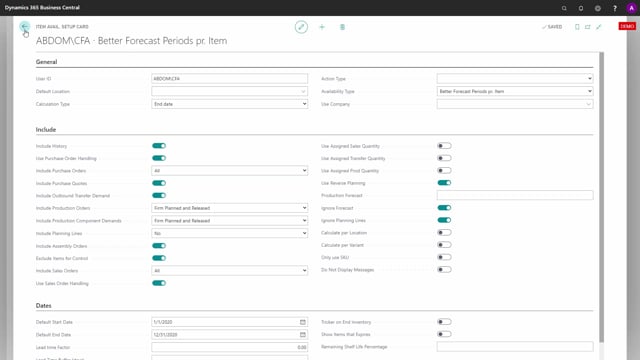Click the Dates section header
Image resolution: width=640 pixels, height=360 pixels.
coord(44,306)
